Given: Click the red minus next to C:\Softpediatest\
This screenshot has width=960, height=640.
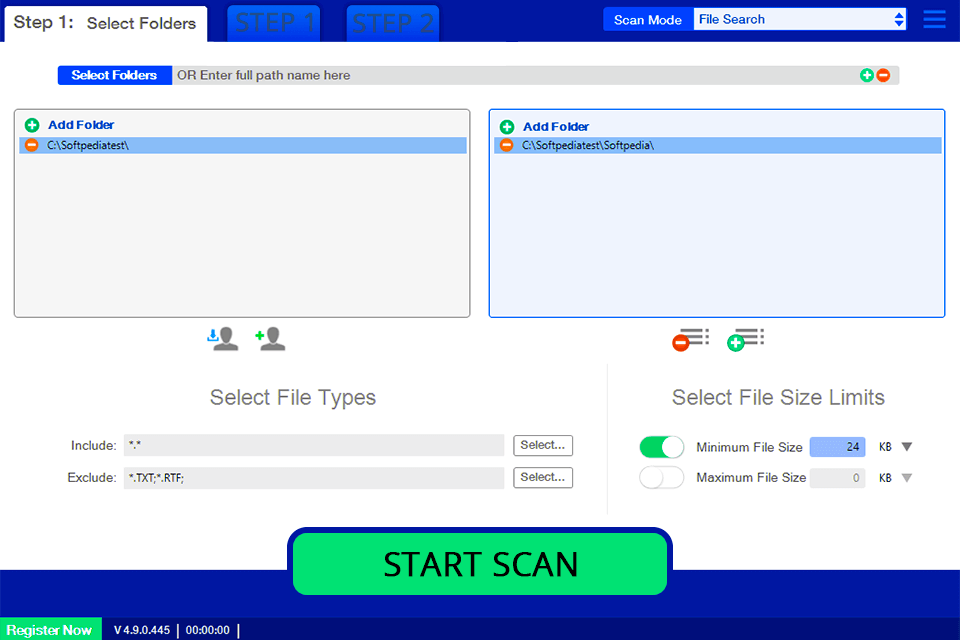Looking at the screenshot, I should [30, 145].
